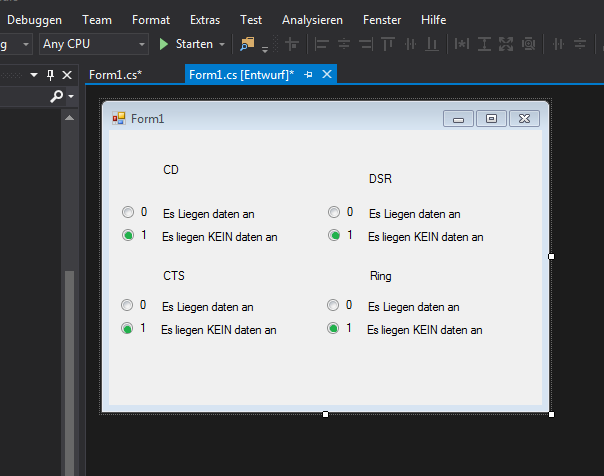Click Make Same Width icon

[461, 44]
